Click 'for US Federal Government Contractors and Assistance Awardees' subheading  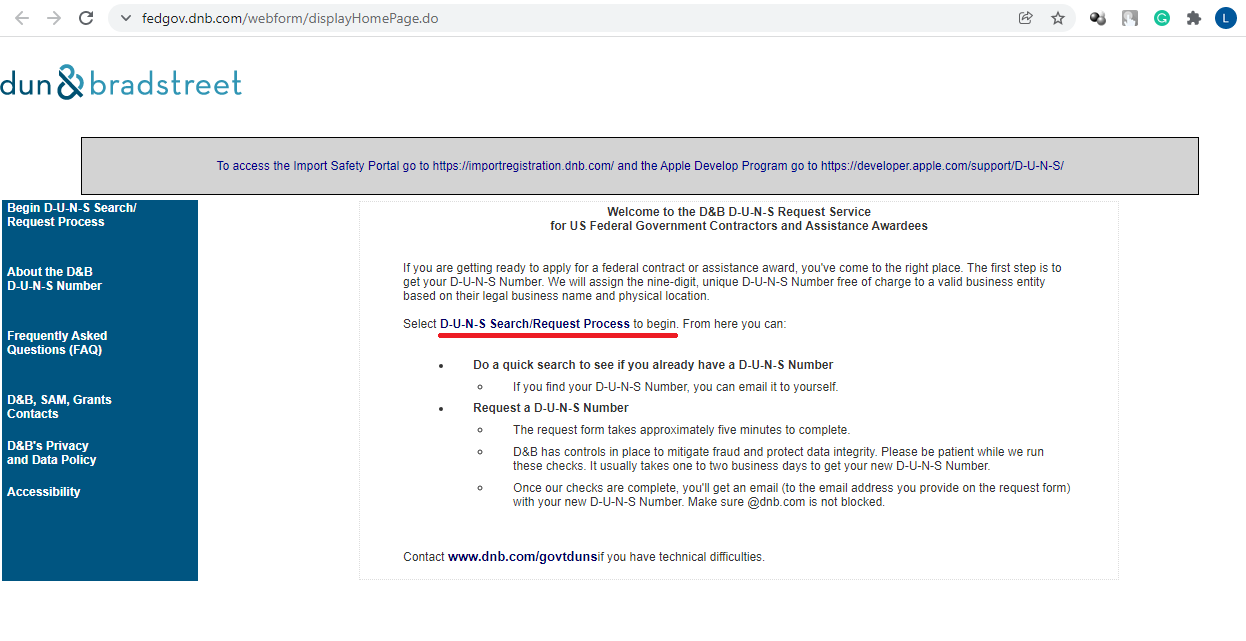(x=739, y=226)
